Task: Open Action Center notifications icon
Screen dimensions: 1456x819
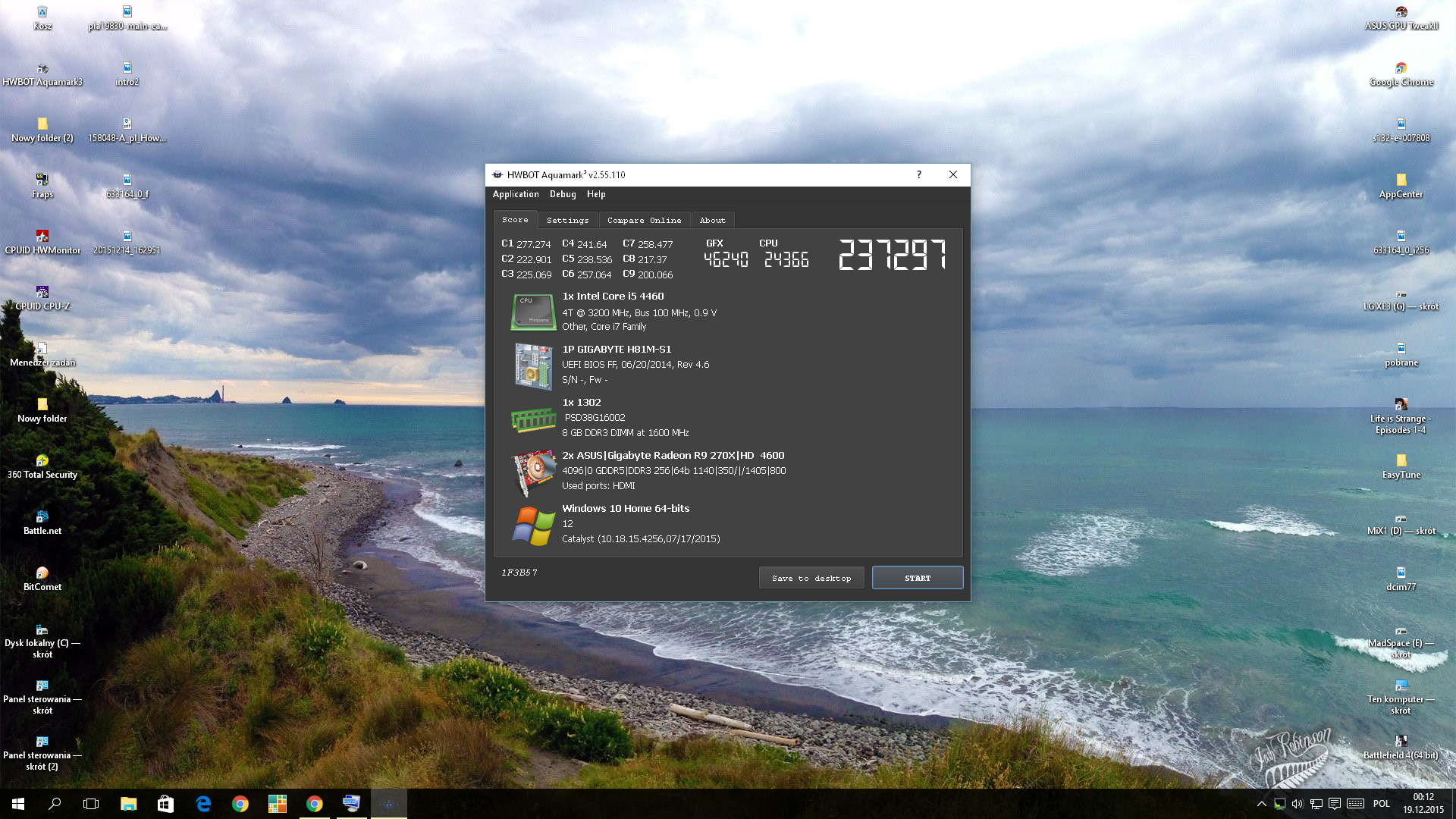Action: click(1335, 804)
